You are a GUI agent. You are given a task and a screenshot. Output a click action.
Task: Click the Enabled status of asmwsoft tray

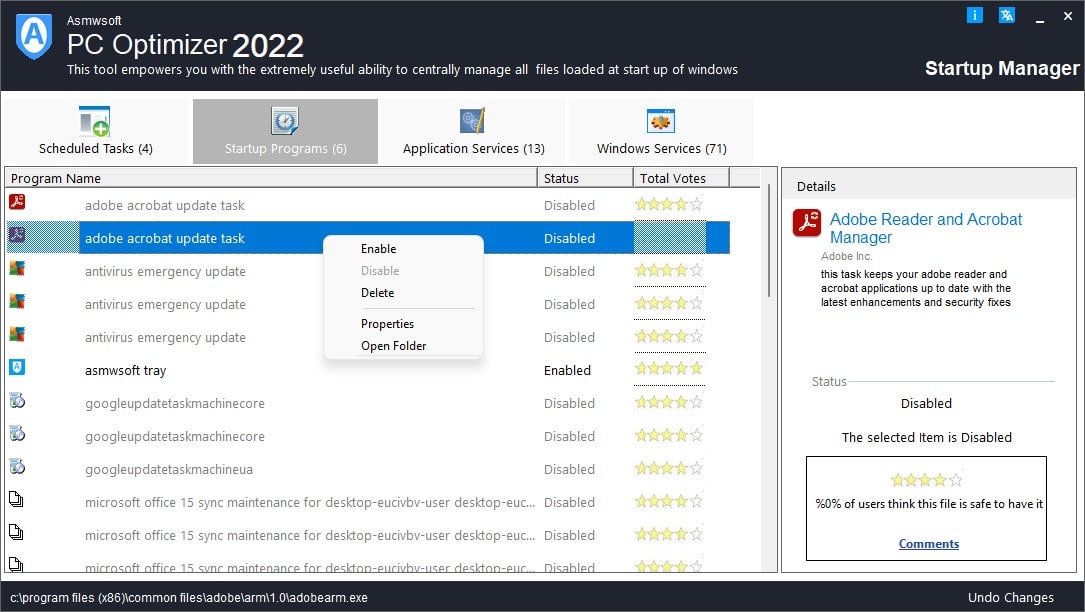[x=567, y=370]
